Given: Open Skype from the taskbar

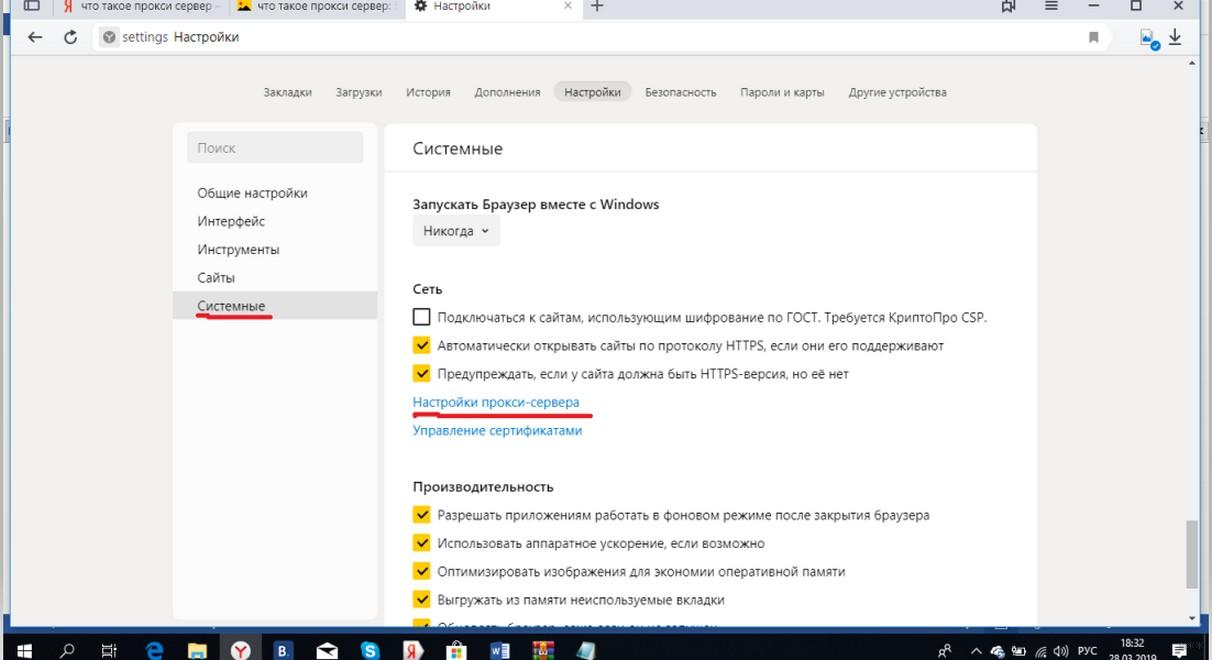Looking at the screenshot, I should [371, 650].
